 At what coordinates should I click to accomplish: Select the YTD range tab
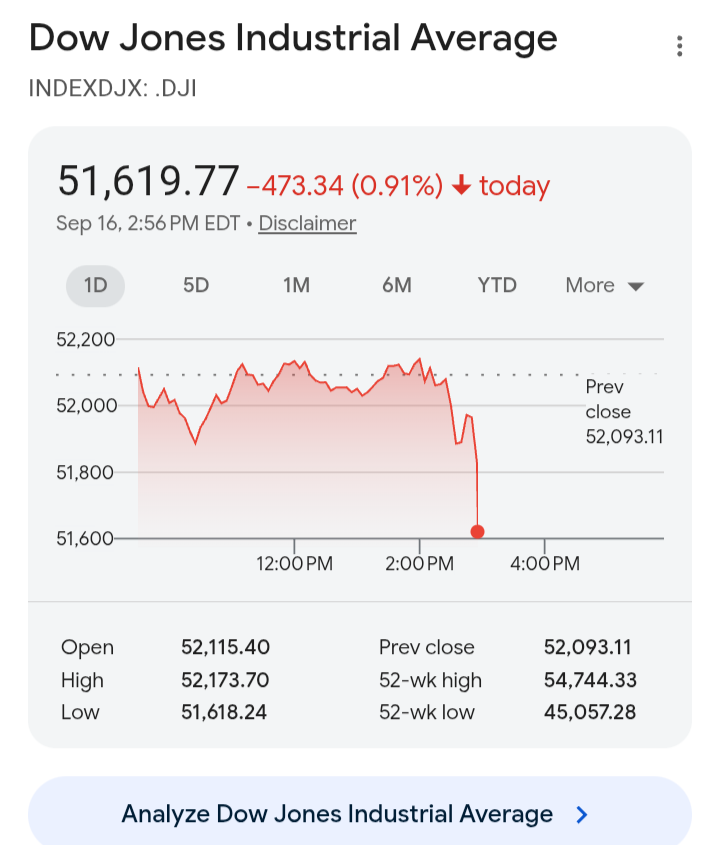pyautogui.click(x=497, y=285)
